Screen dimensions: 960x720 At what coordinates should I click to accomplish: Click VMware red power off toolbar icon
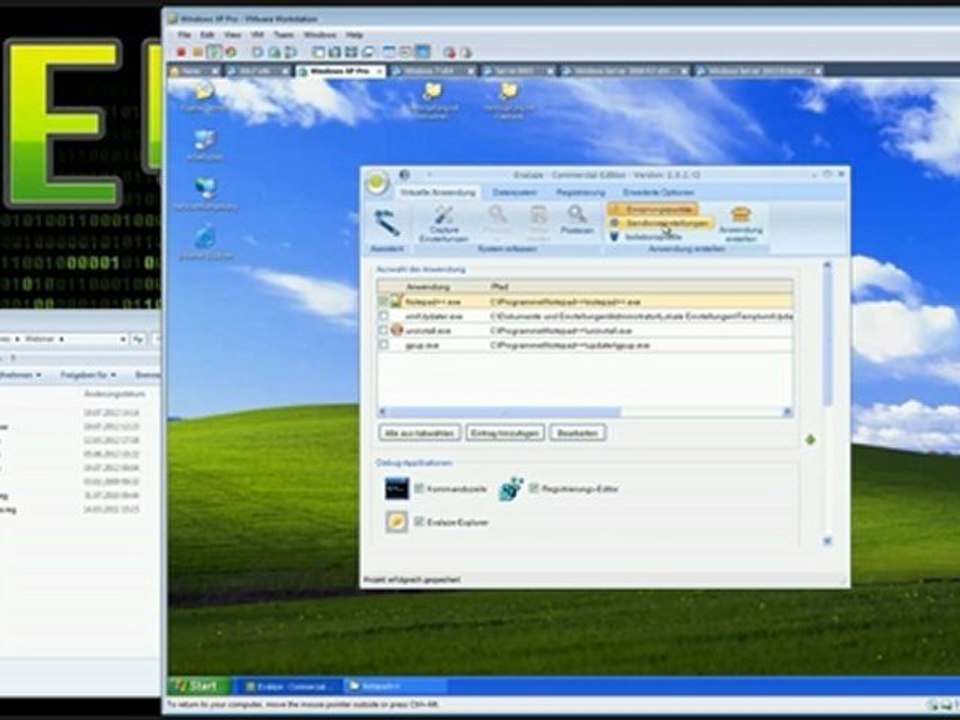pos(181,52)
